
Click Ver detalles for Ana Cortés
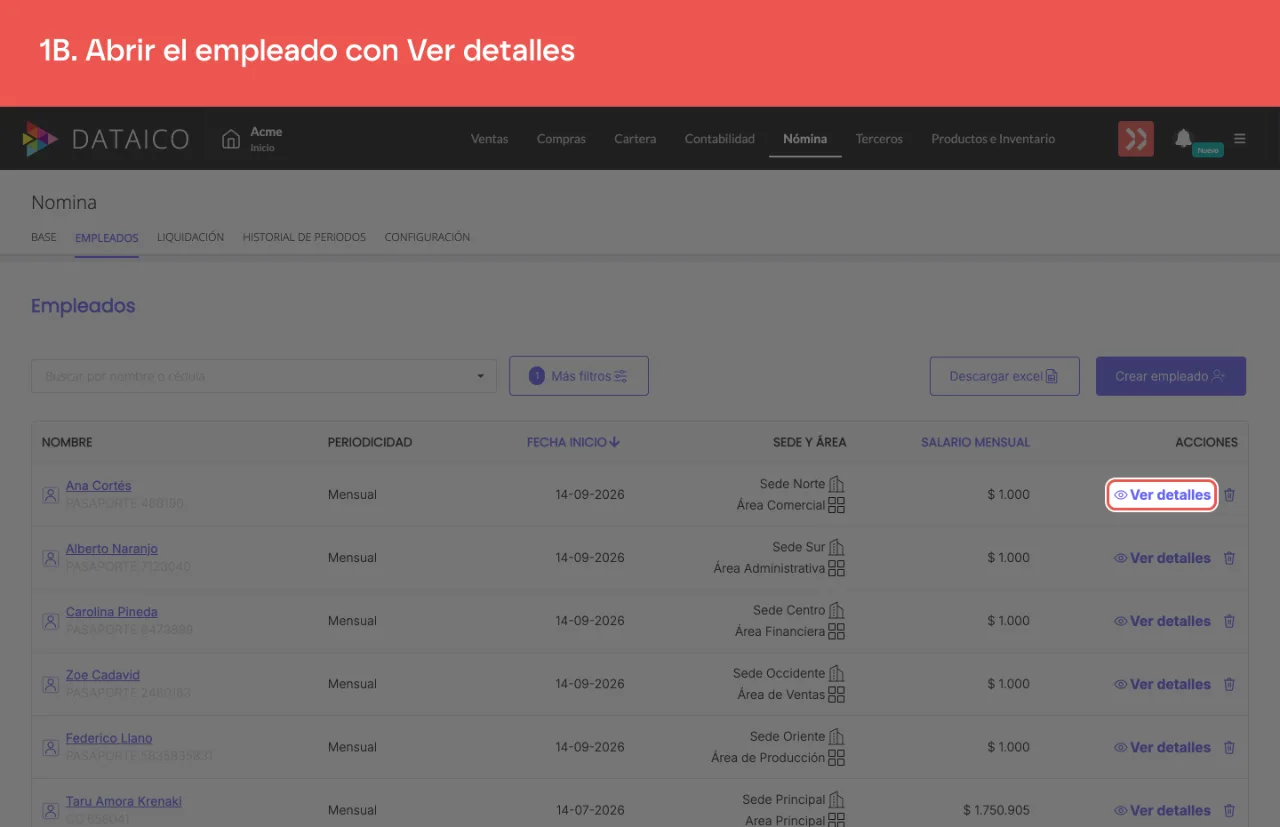[x=1162, y=495]
